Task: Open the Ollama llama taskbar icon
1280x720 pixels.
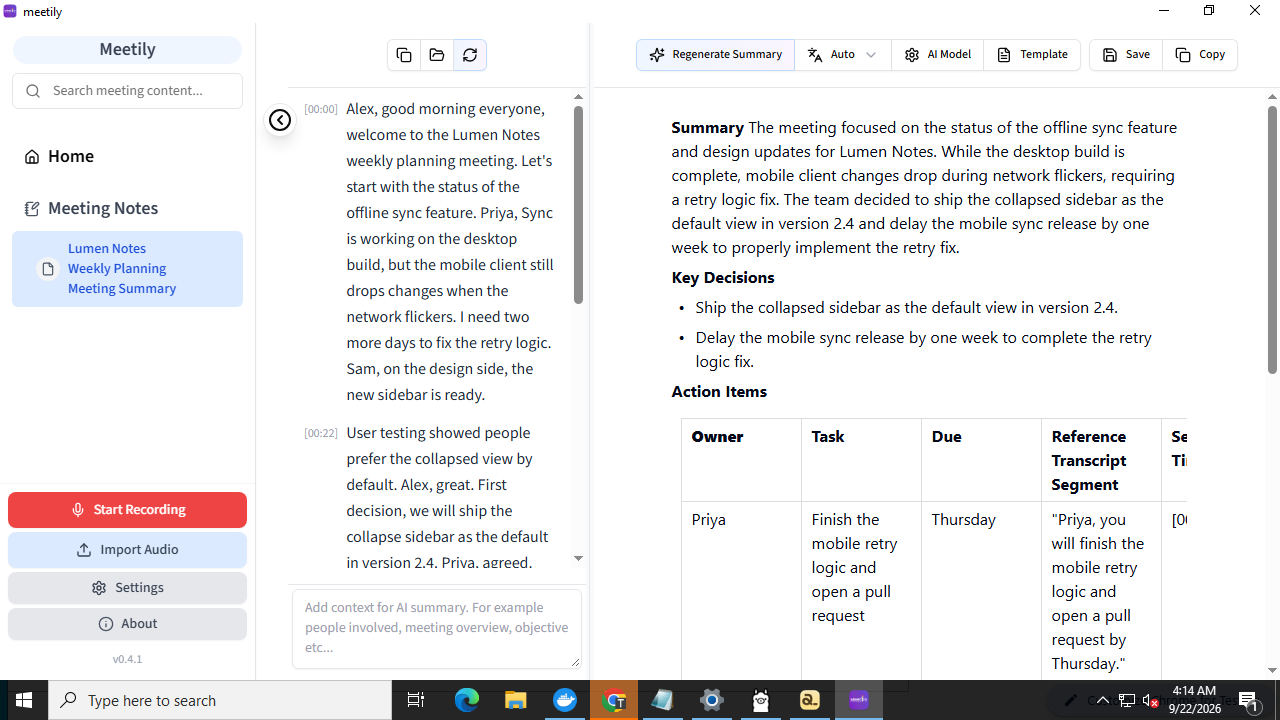Action: (x=761, y=700)
